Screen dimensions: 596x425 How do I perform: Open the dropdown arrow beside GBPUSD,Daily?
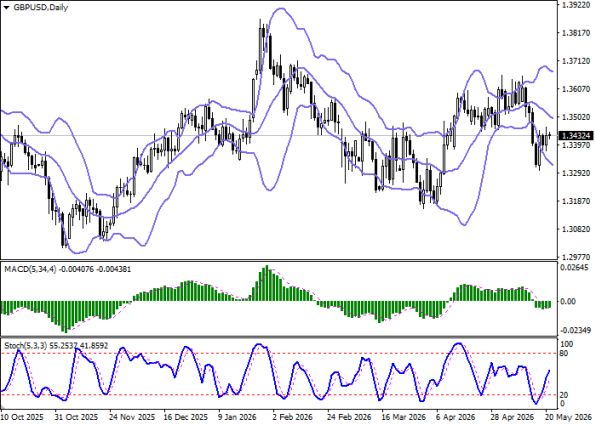(6, 8)
